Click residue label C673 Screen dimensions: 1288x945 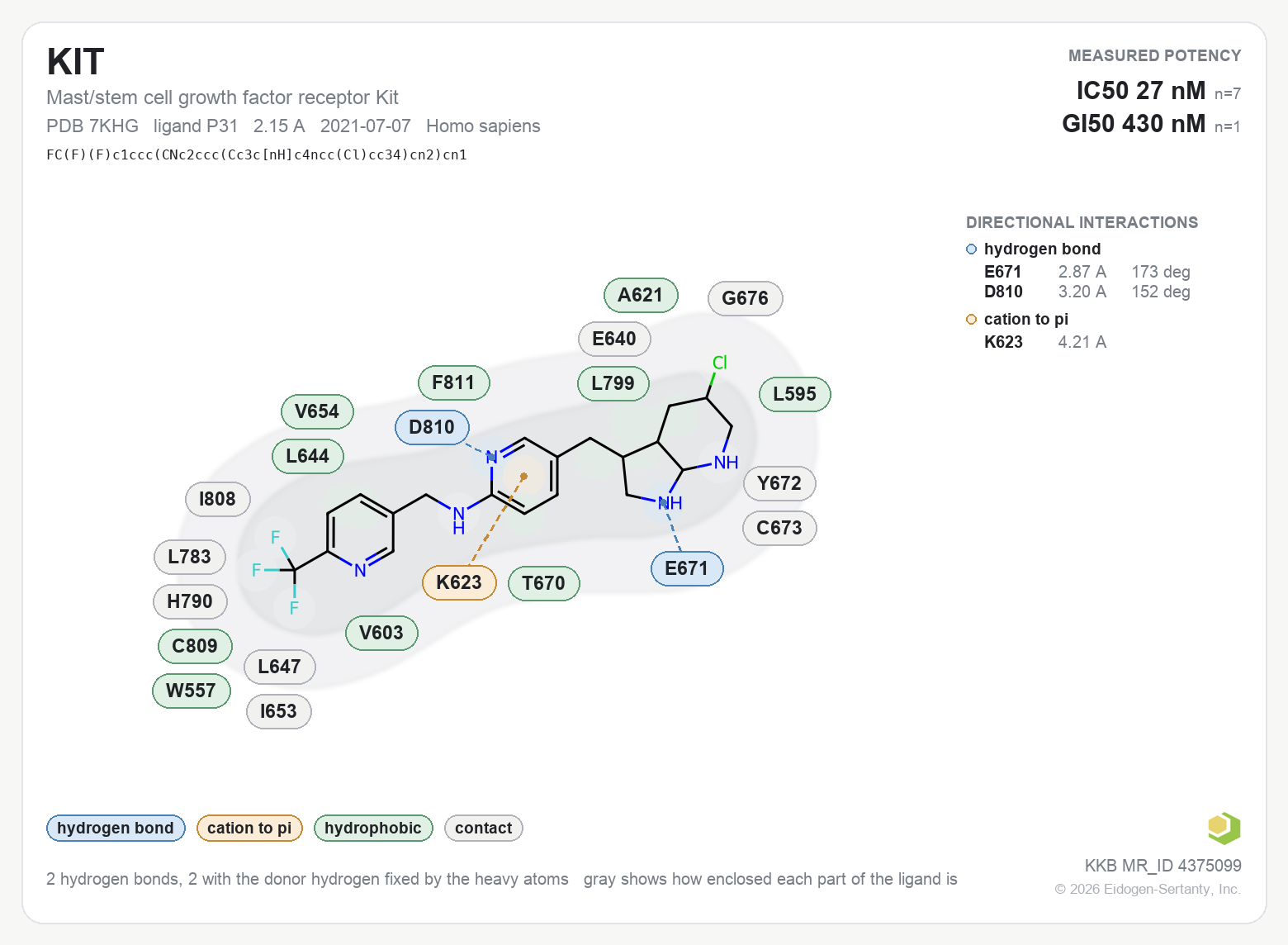pos(780,528)
